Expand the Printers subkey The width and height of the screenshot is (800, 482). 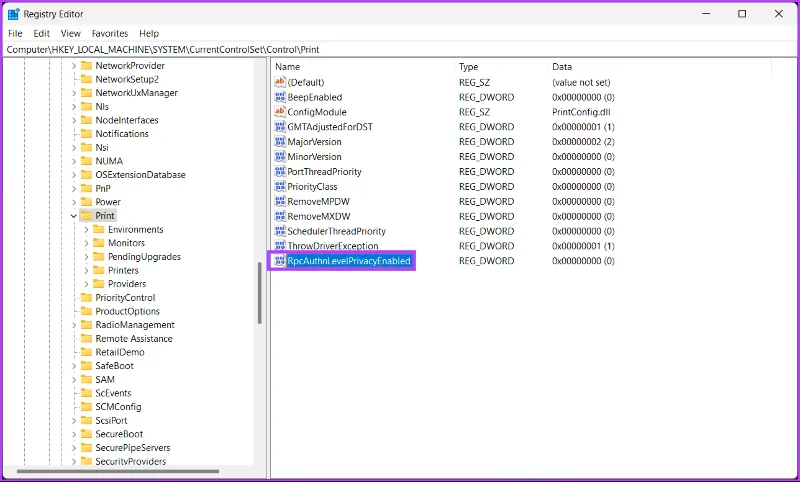point(86,270)
